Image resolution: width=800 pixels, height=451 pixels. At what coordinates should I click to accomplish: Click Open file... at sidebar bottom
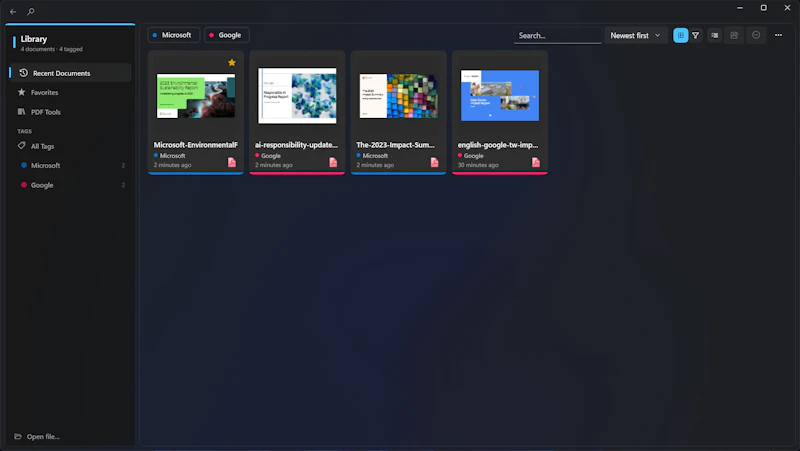37,436
